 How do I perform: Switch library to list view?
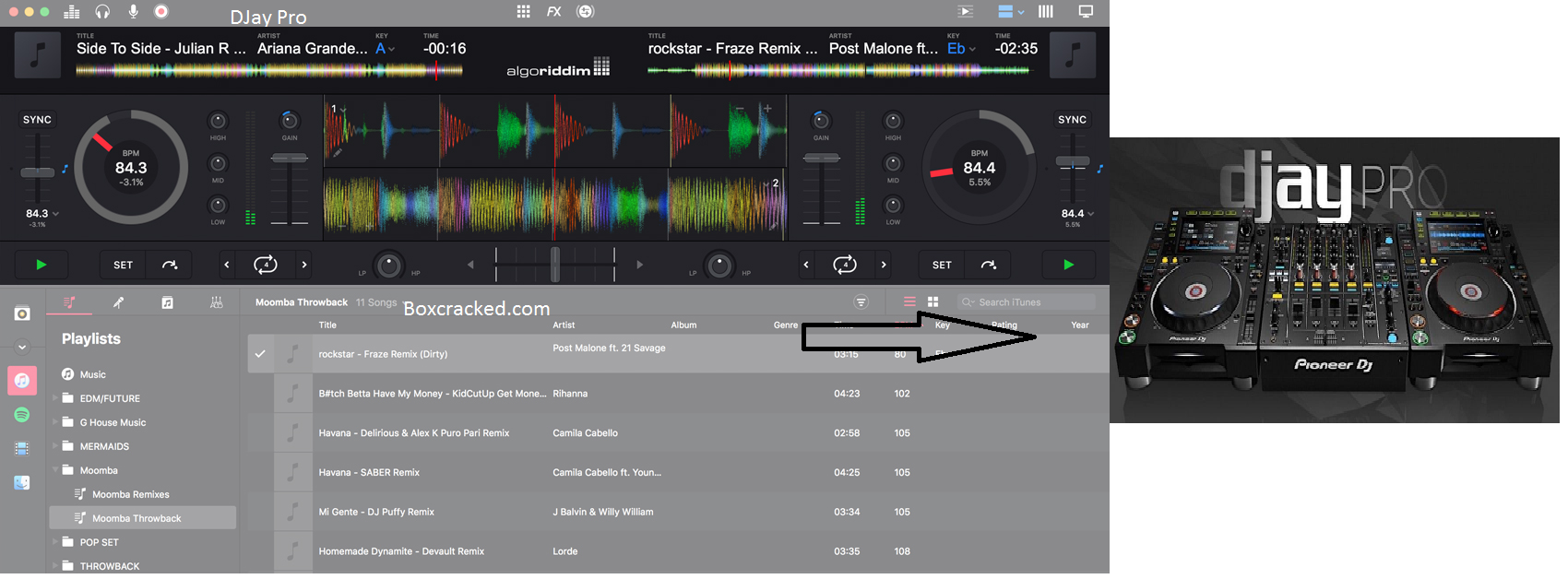(x=909, y=302)
